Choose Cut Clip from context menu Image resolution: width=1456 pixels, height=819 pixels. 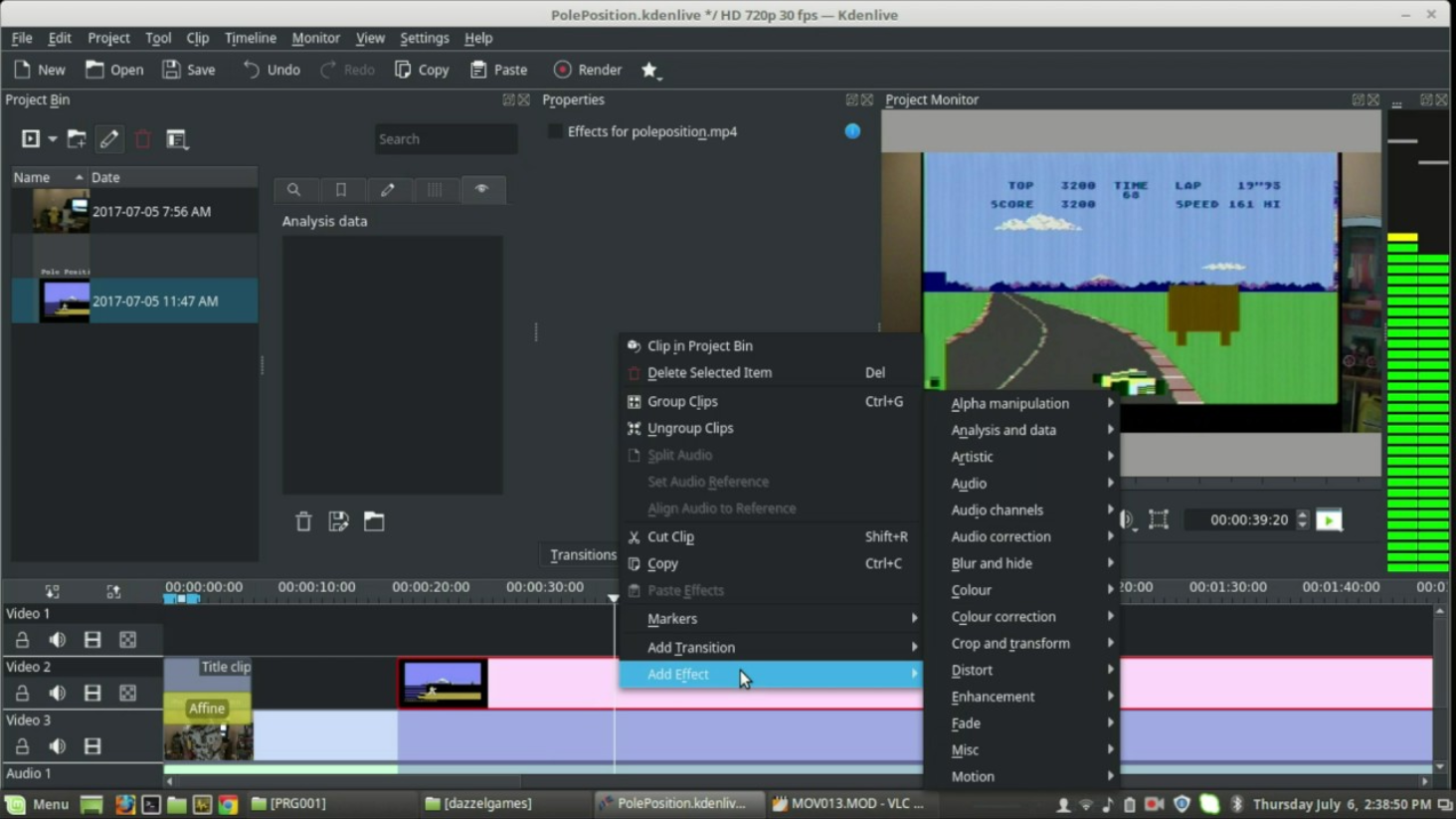point(771,536)
